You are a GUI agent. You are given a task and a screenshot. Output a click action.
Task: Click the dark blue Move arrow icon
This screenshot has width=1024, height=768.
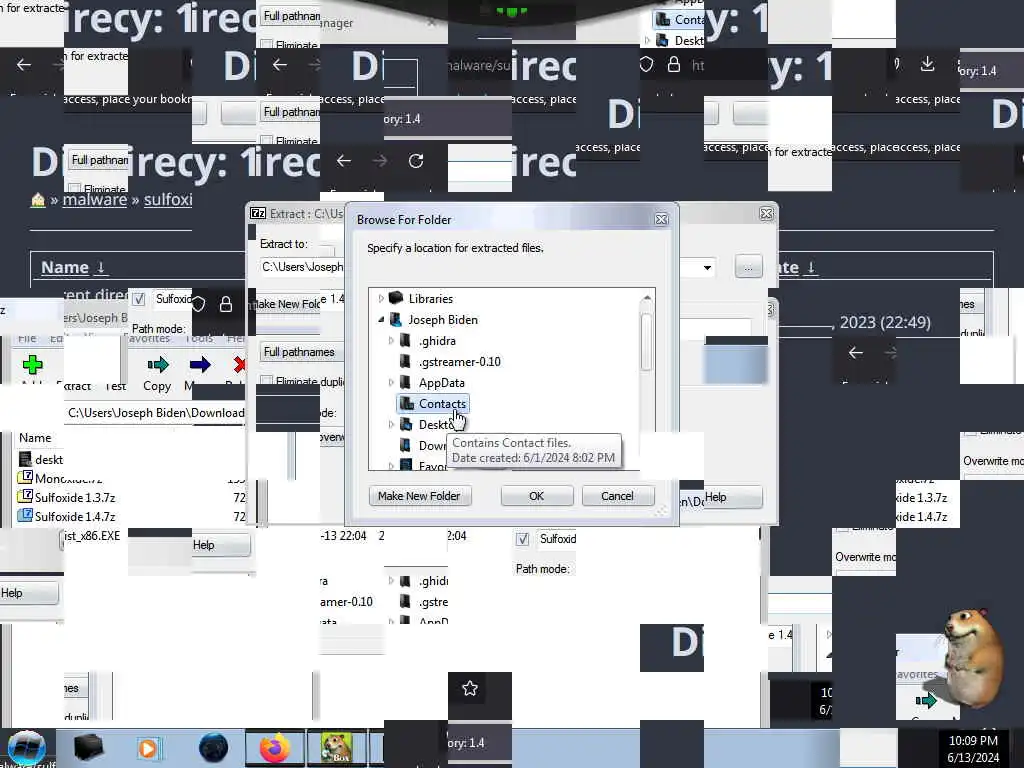point(200,364)
